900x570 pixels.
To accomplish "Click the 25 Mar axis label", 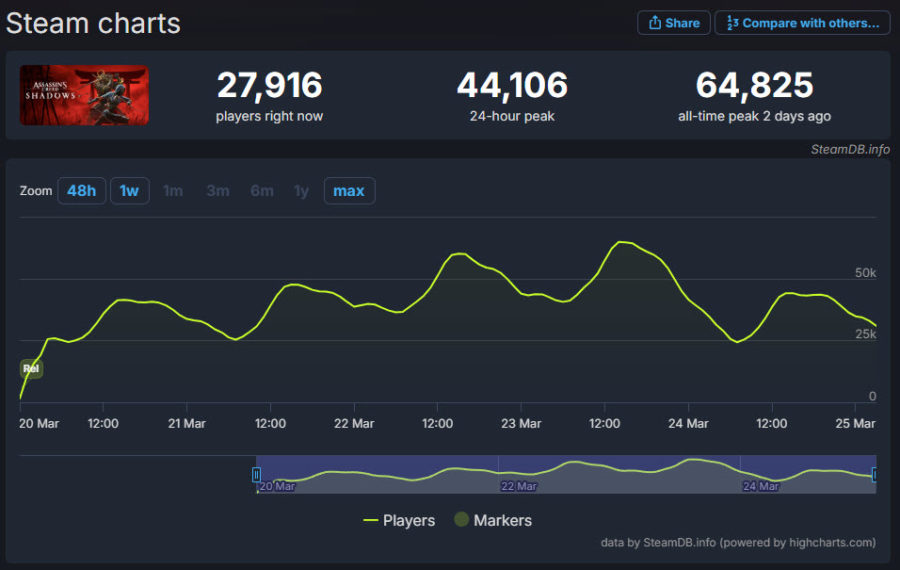I will point(855,424).
